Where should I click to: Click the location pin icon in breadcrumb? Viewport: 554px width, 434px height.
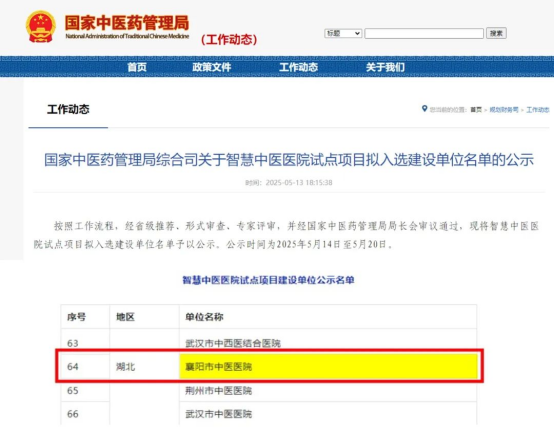(424, 109)
